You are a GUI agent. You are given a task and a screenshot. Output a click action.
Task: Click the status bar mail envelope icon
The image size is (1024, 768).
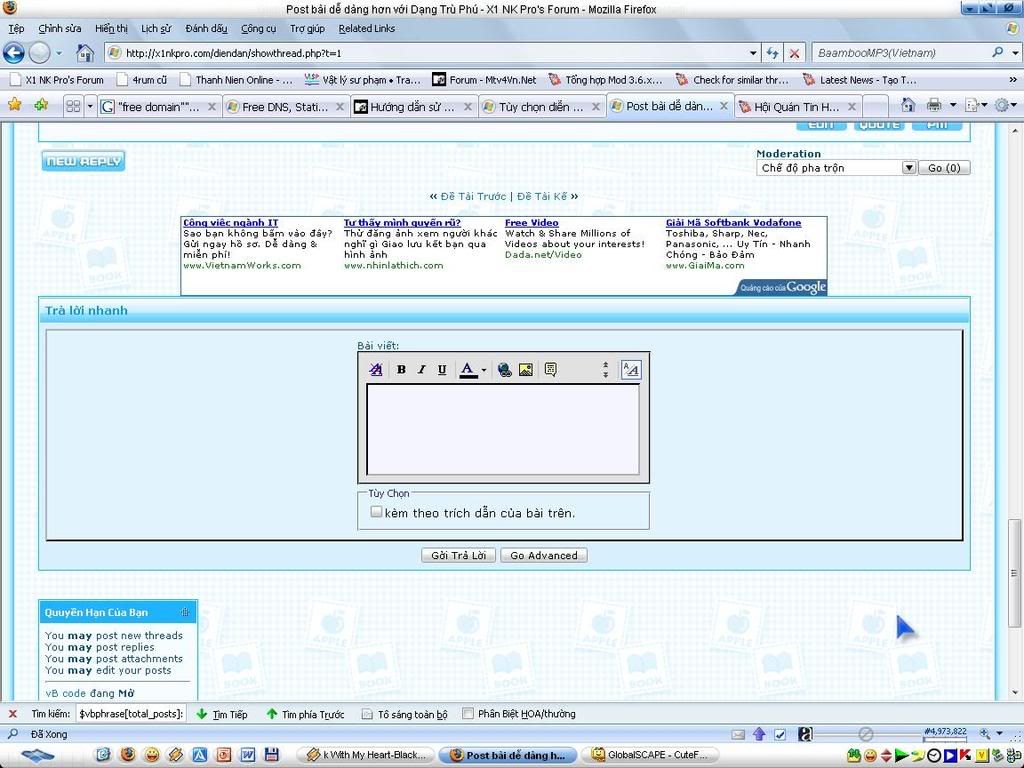click(x=738, y=735)
